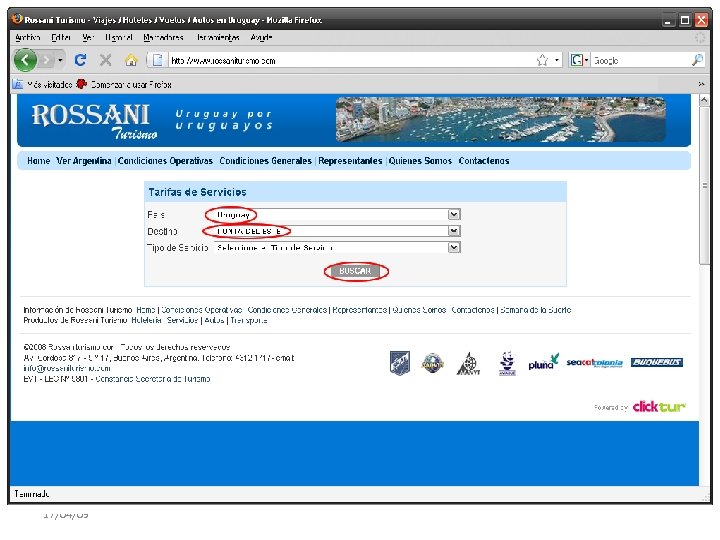Open the Historial menu
This screenshot has width=720, height=540.
pyautogui.click(x=118, y=38)
